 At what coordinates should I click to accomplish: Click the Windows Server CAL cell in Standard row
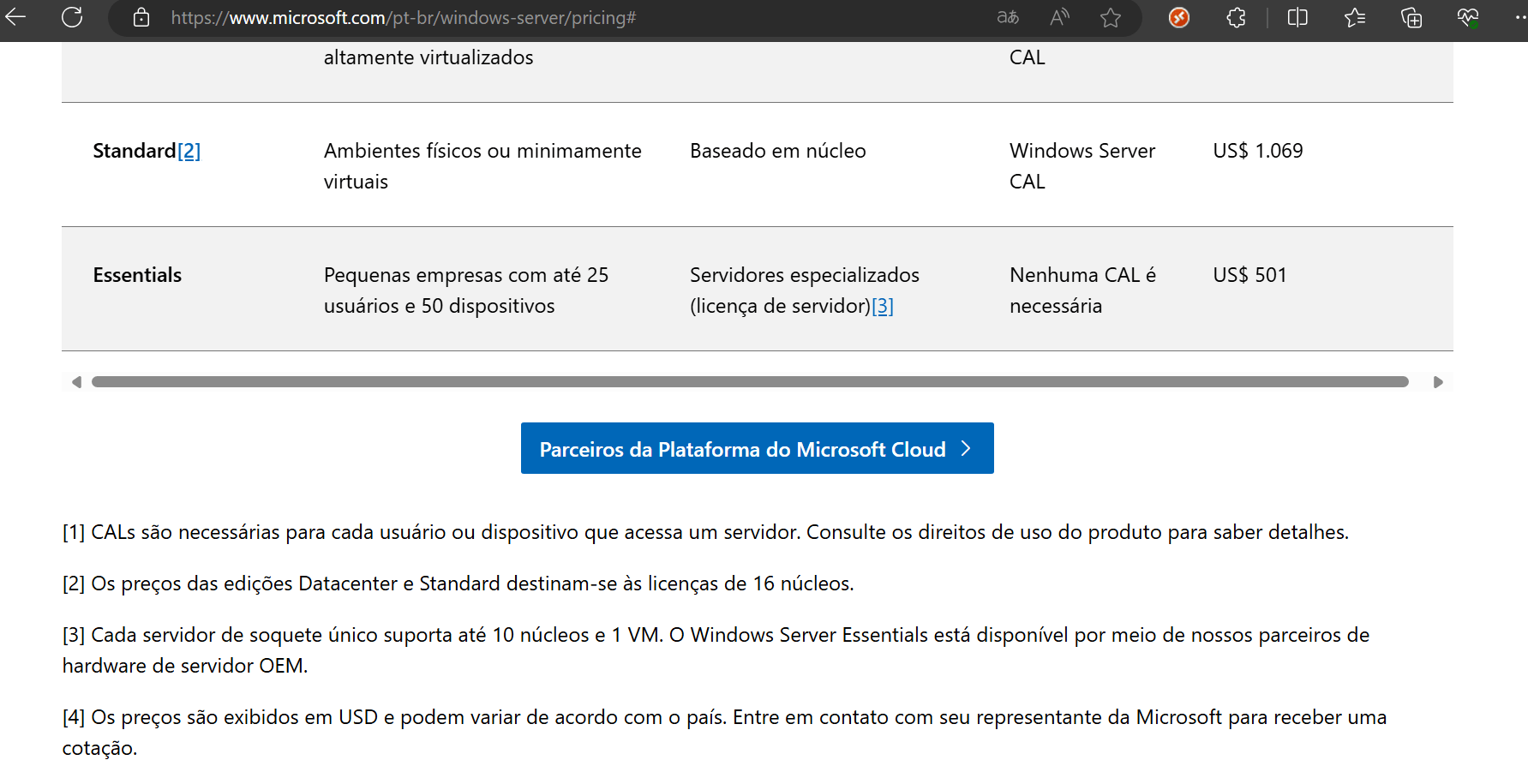(x=1082, y=166)
